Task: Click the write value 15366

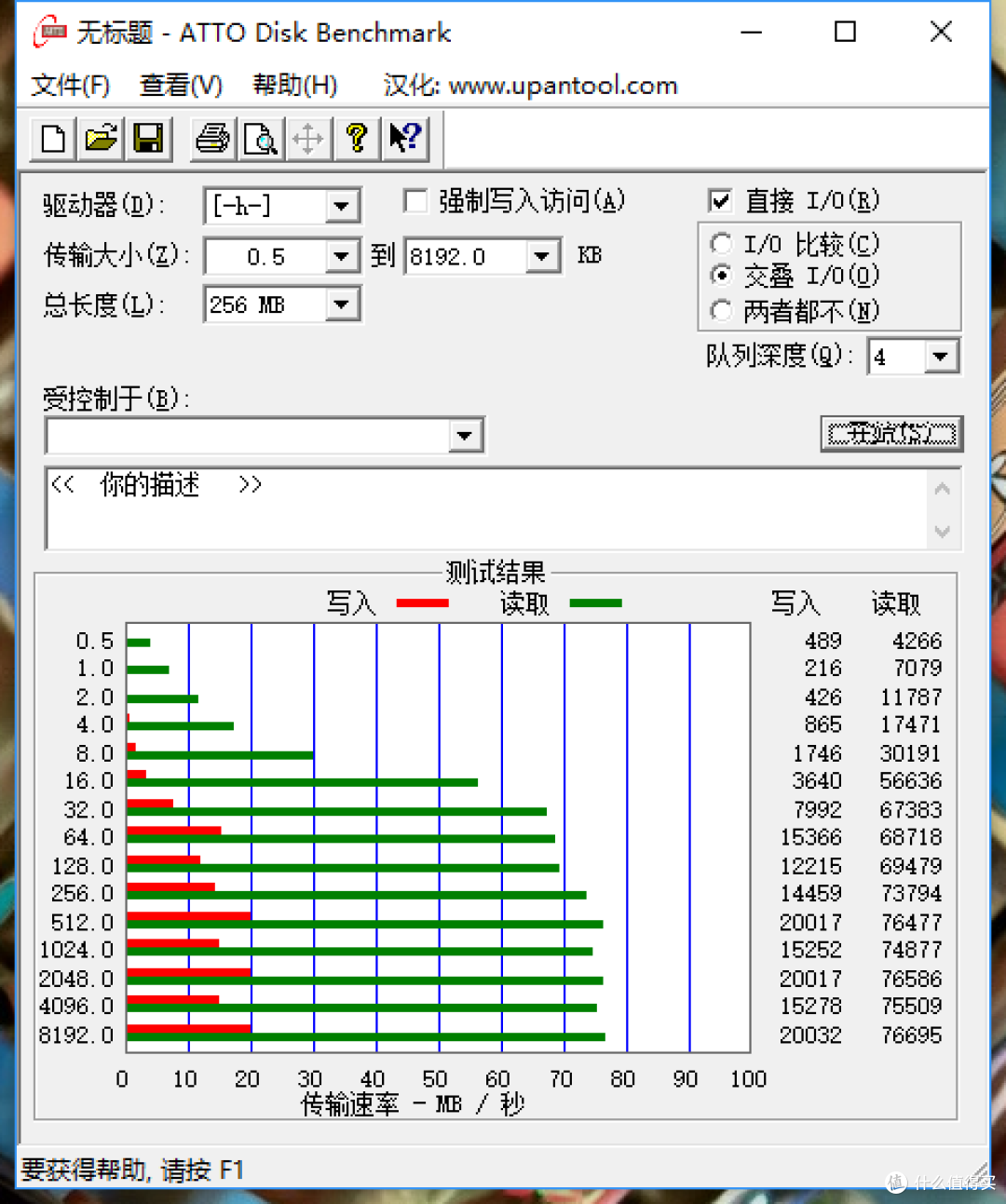Action: point(810,838)
